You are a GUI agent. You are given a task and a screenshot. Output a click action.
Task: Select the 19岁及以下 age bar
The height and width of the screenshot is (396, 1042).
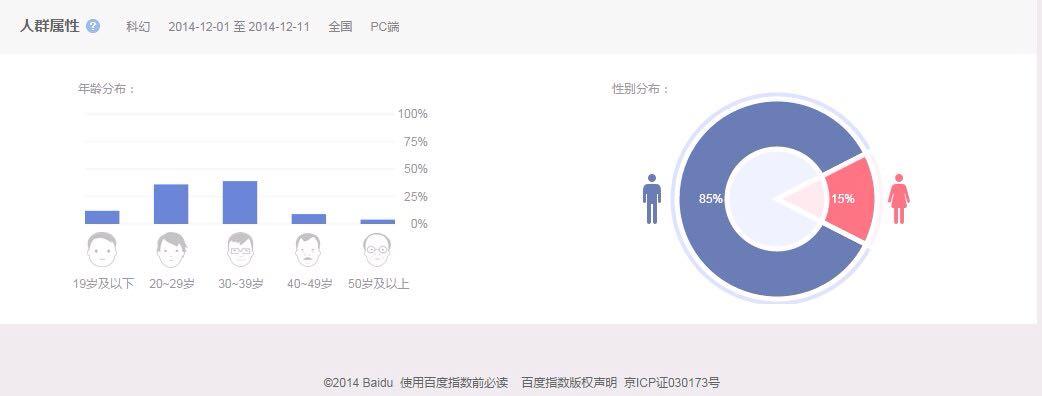tap(102, 217)
